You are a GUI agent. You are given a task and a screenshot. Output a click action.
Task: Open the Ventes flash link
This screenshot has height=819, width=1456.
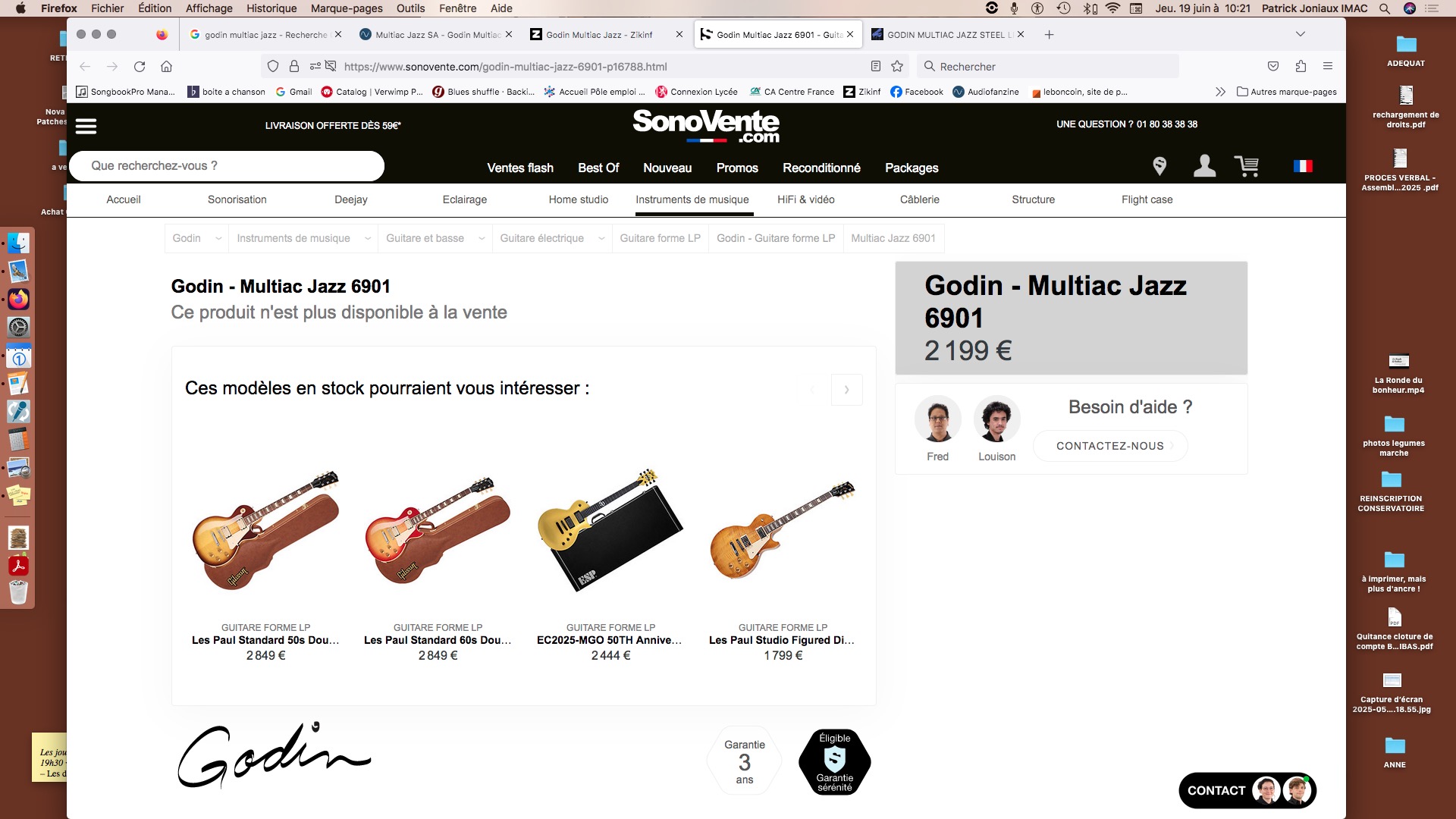[520, 168]
